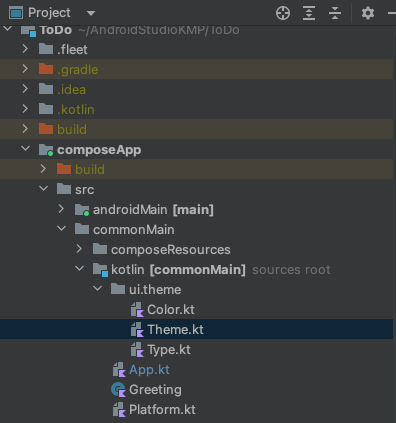Click the composeApp module folder icon
Image resolution: width=396 pixels, height=423 pixels.
46,150
